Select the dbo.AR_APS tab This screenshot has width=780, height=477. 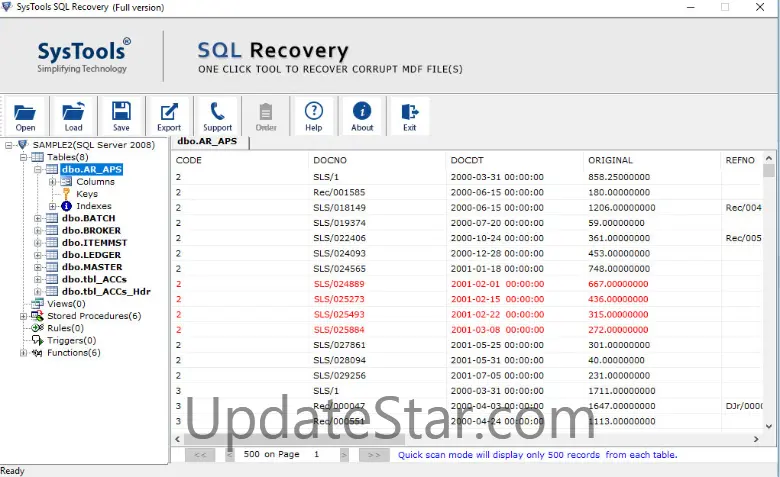(207, 141)
